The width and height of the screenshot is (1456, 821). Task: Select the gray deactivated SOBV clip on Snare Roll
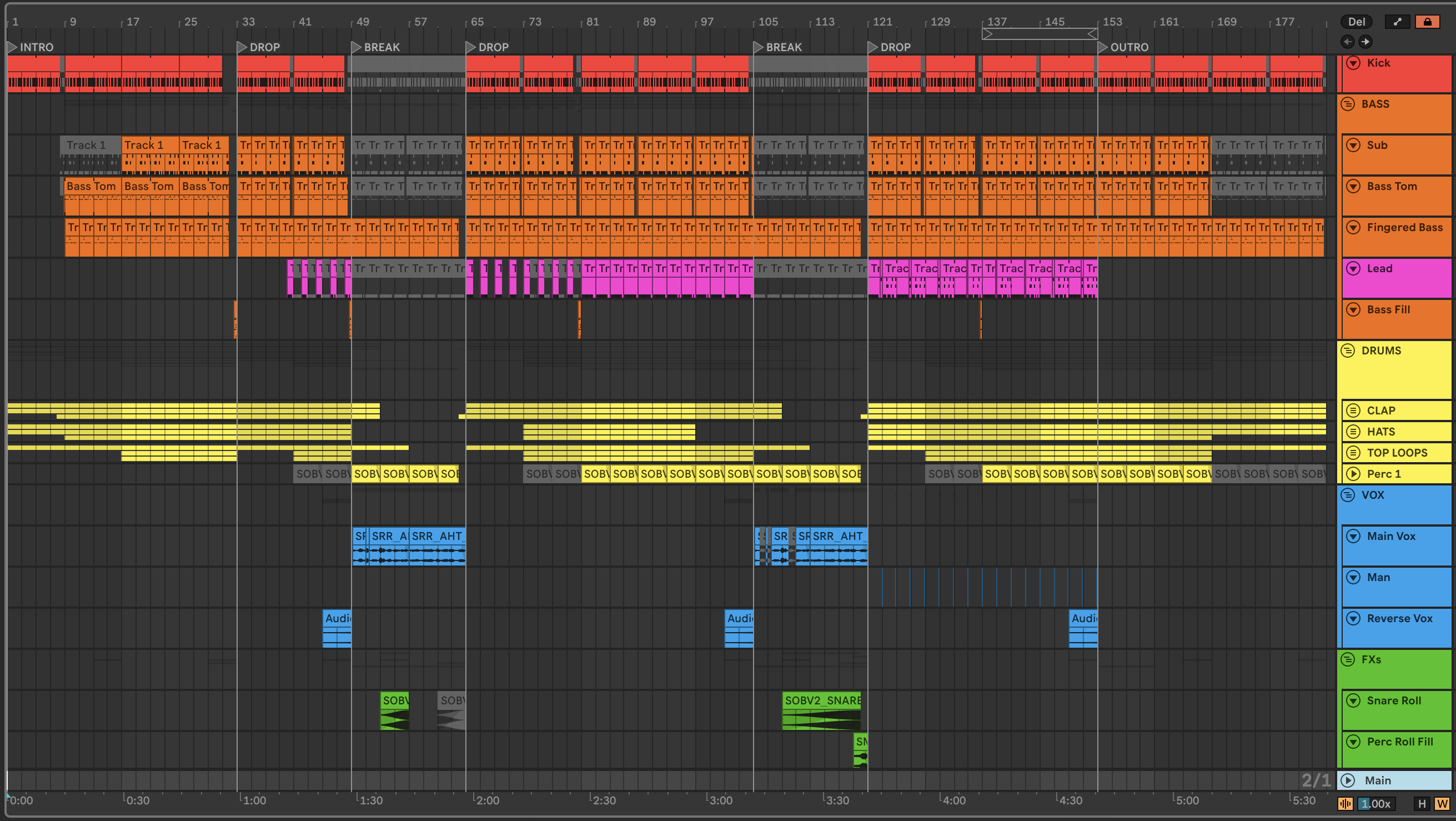(x=451, y=711)
